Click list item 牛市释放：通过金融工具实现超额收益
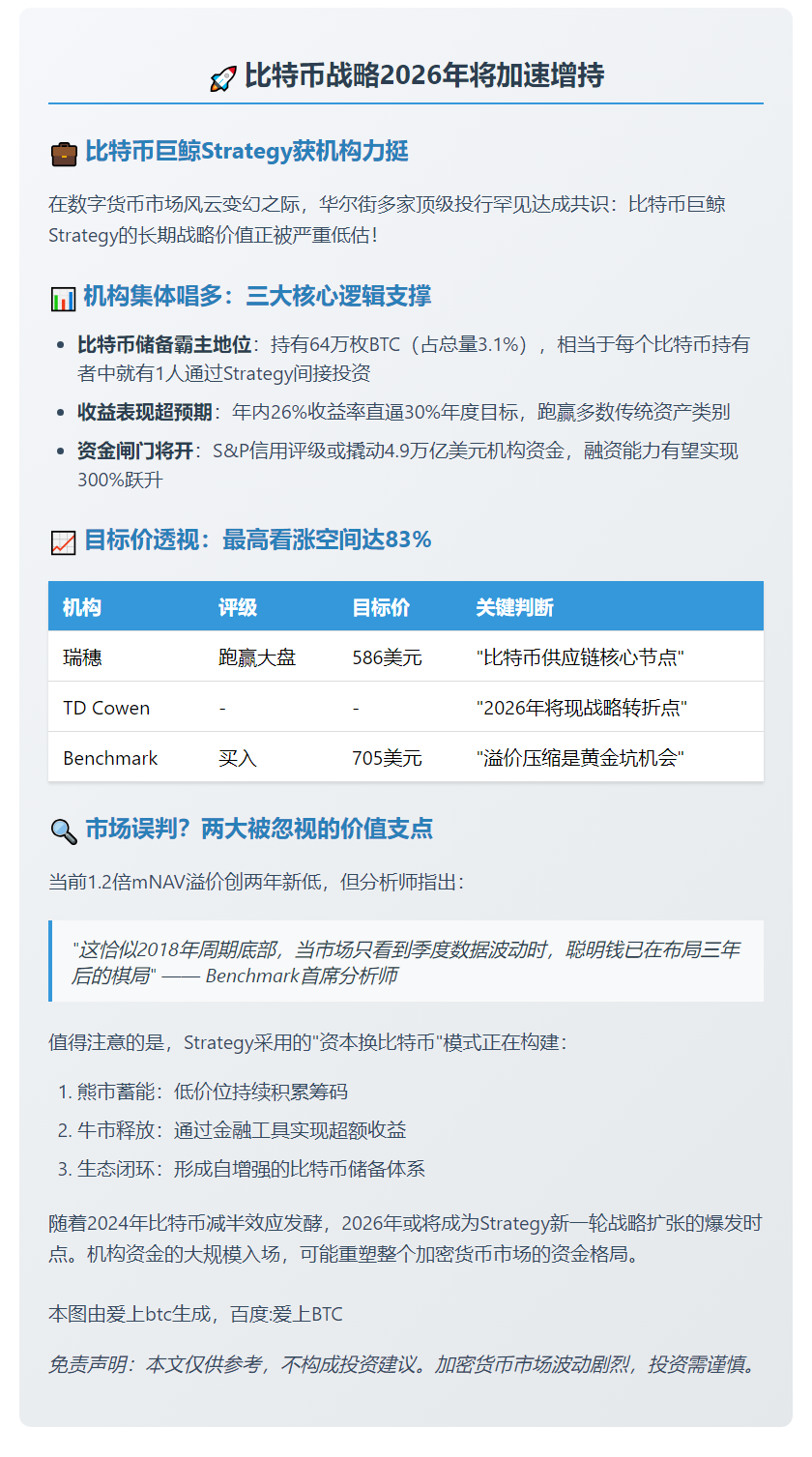This screenshot has height=1457, width=812. [242, 1131]
